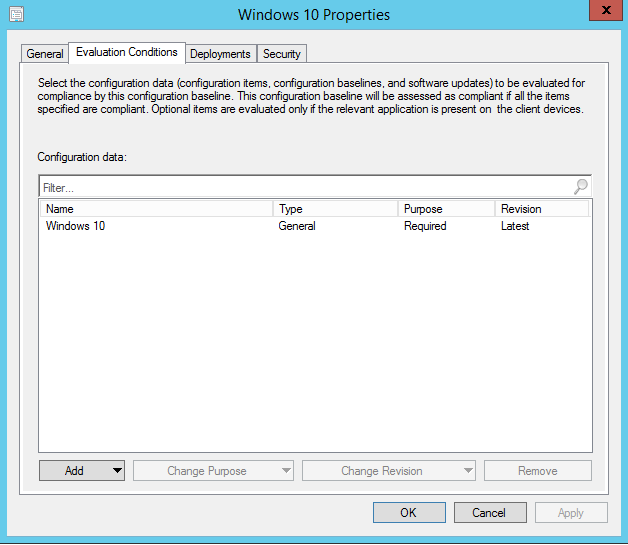
Task: Click the Required purpose cell
Action: coord(425,226)
